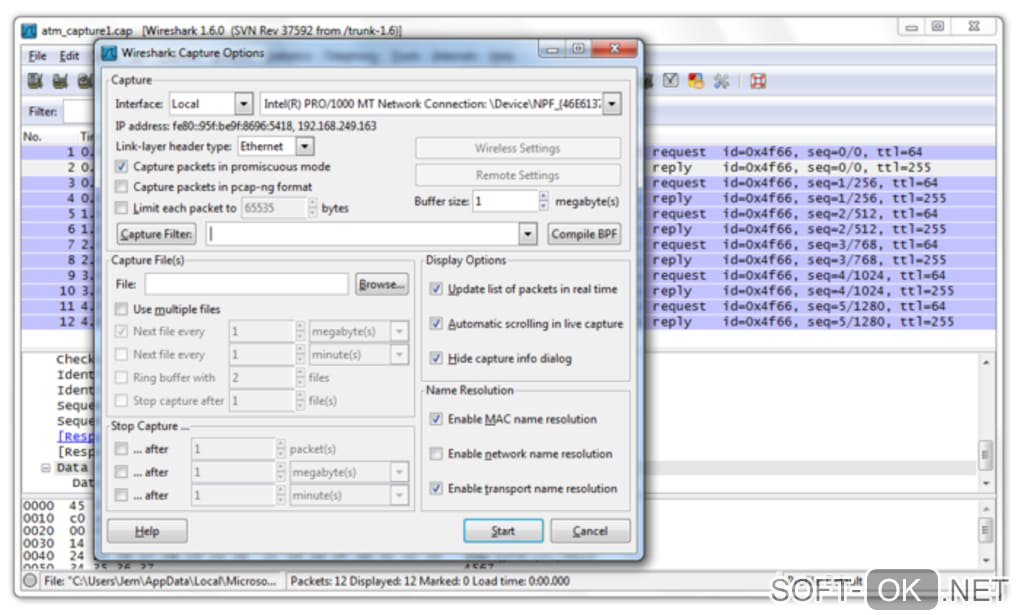1020x615 pixels.
Task: Click inside the capture filter text field
Action: pos(362,234)
